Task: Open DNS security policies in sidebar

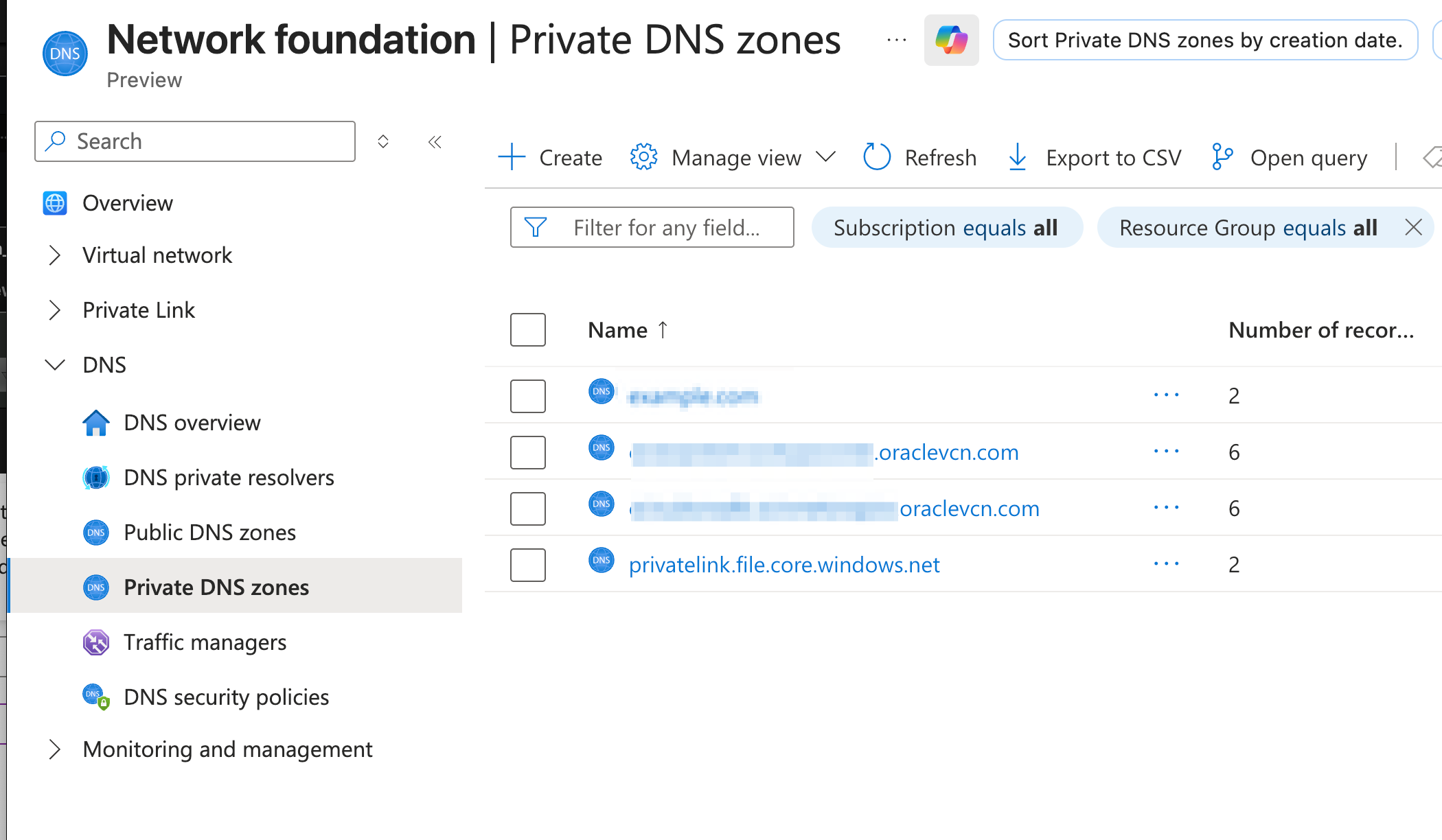Action: tap(226, 697)
